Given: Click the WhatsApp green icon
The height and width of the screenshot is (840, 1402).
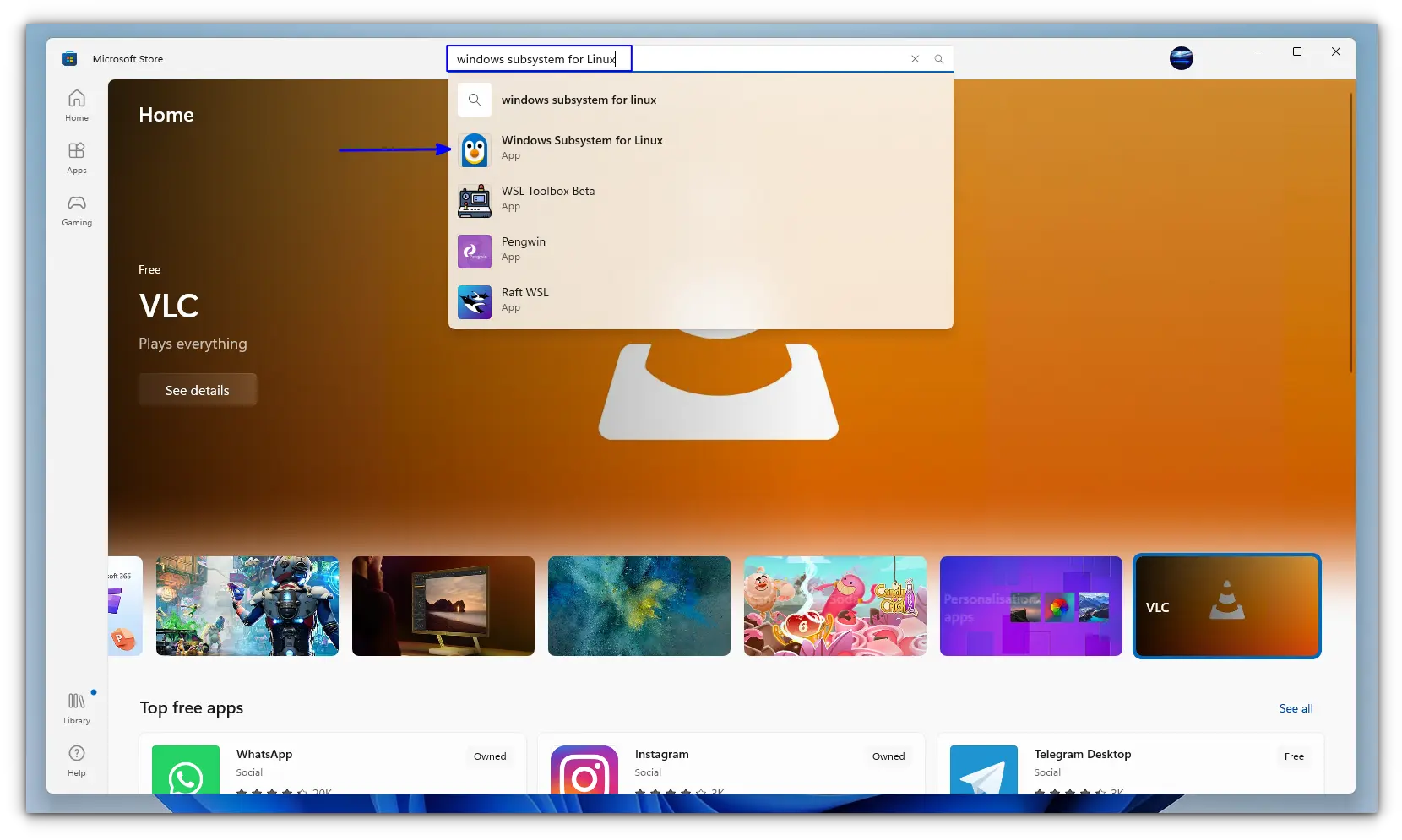Looking at the screenshot, I should [x=186, y=770].
